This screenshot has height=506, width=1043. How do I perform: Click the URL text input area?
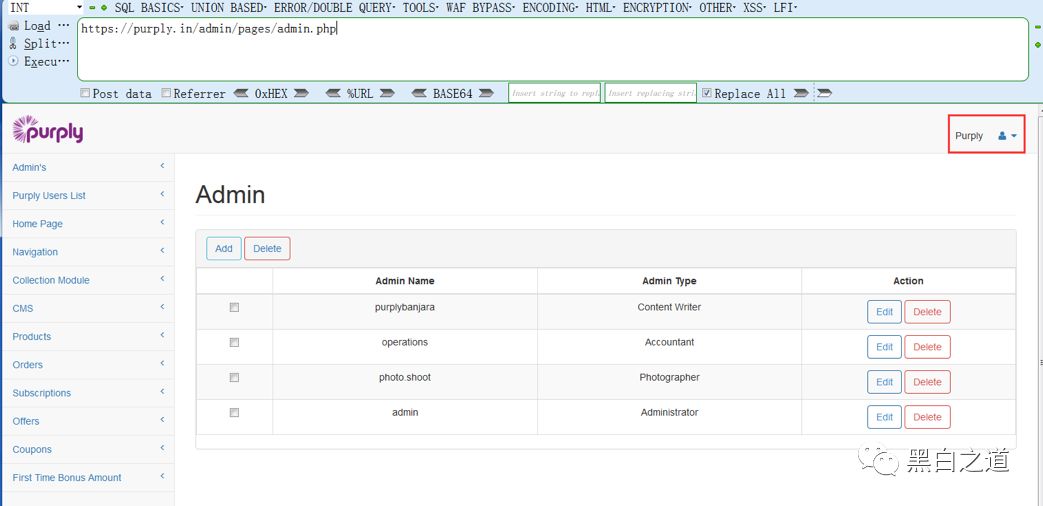click(550, 50)
